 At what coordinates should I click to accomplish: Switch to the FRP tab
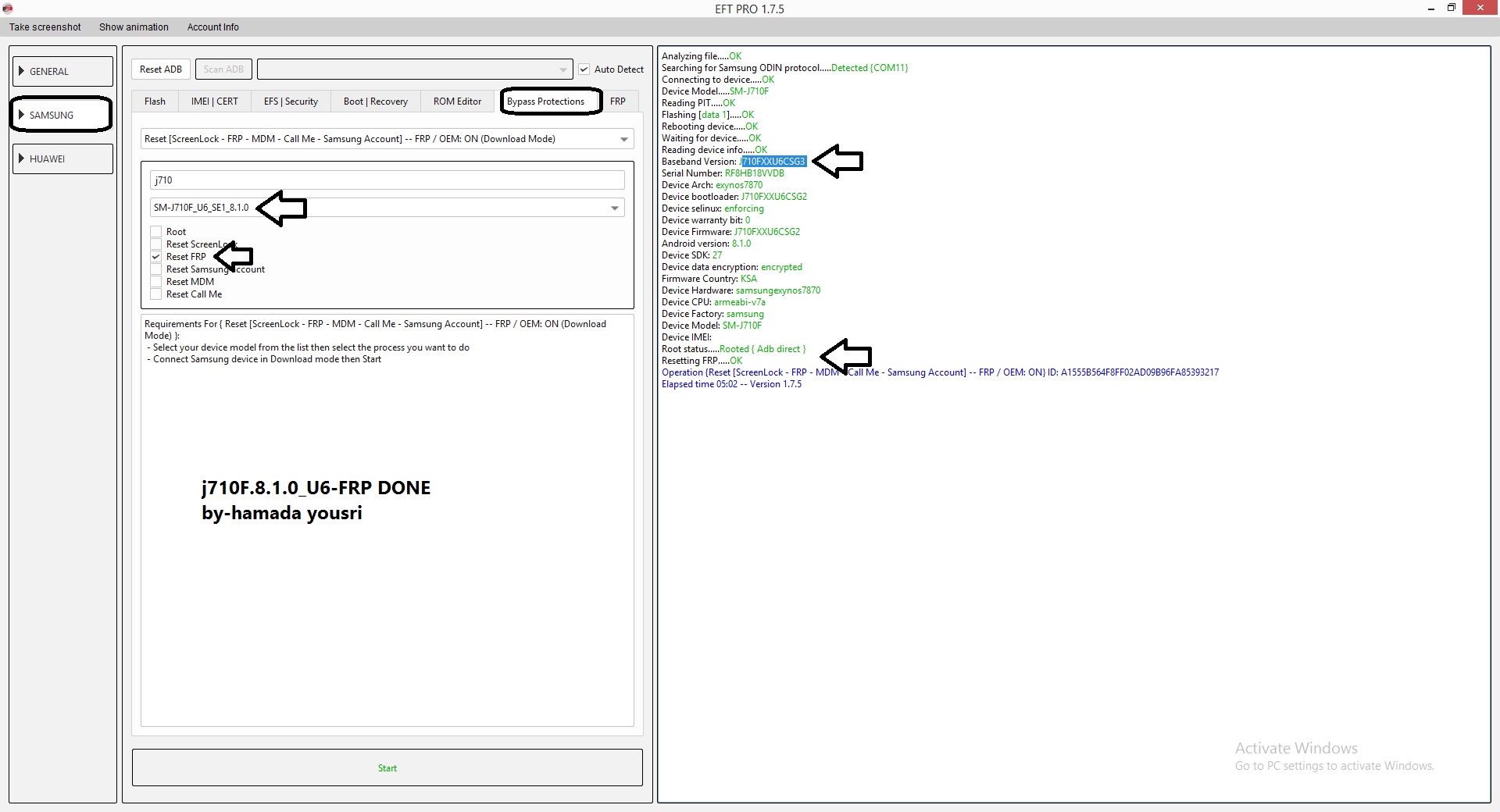pyautogui.click(x=618, y=101)
